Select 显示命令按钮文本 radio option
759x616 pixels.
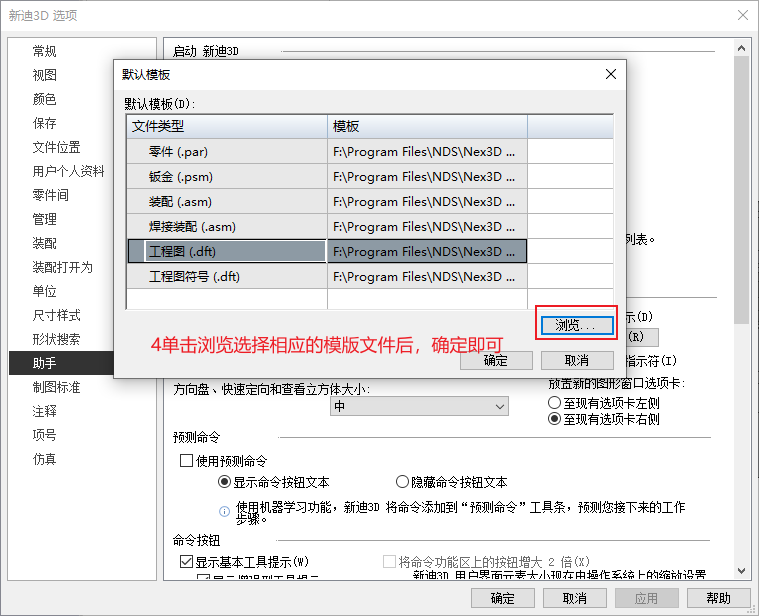click(x=224, y=482)
